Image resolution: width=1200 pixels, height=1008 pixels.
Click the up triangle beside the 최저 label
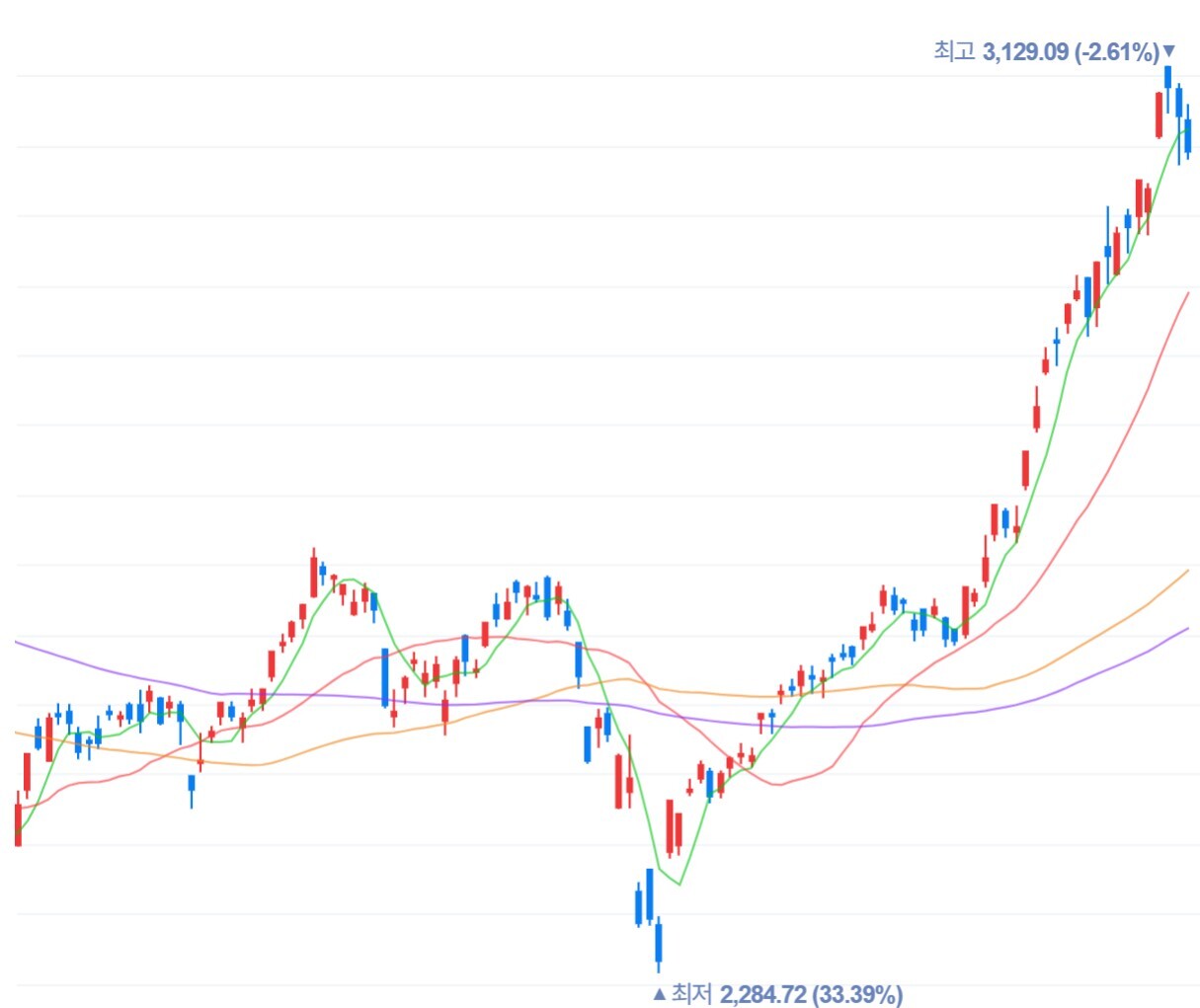click(659, 993)
